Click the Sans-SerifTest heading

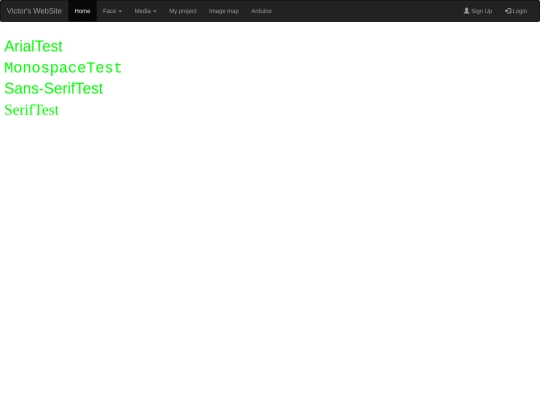click(54, 89)
